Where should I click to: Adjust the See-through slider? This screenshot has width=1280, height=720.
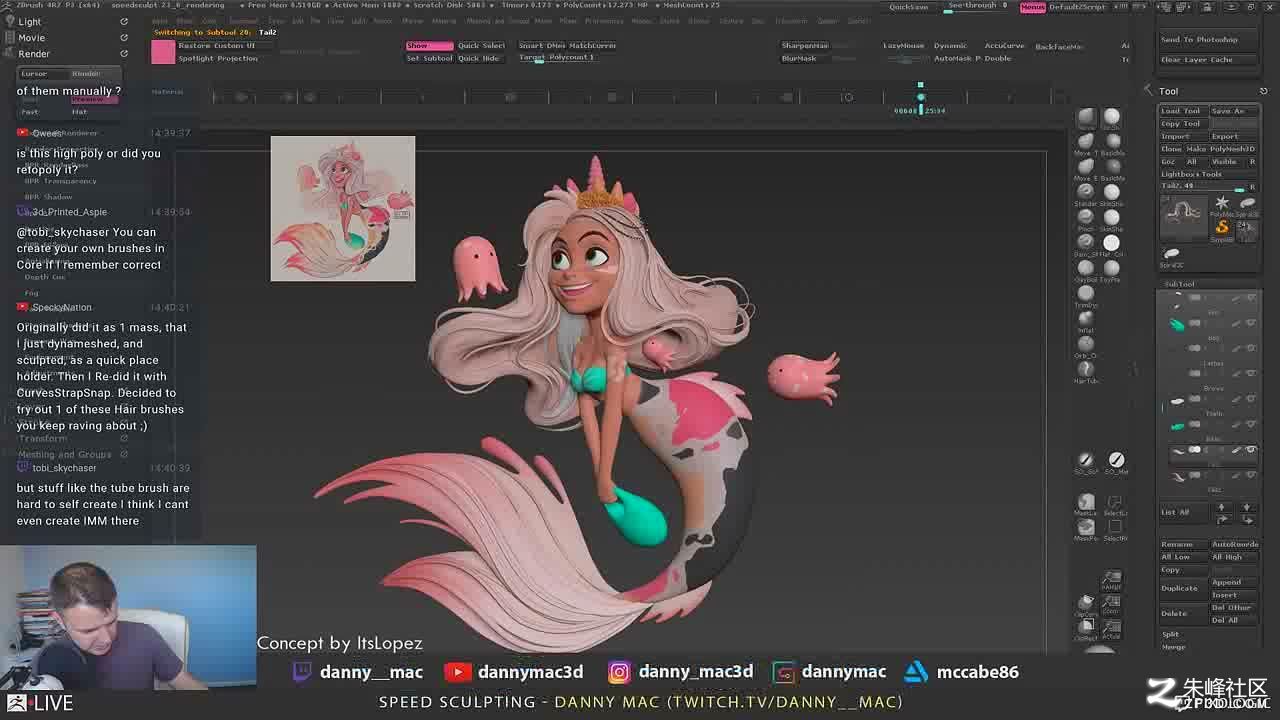pos(973,6)
